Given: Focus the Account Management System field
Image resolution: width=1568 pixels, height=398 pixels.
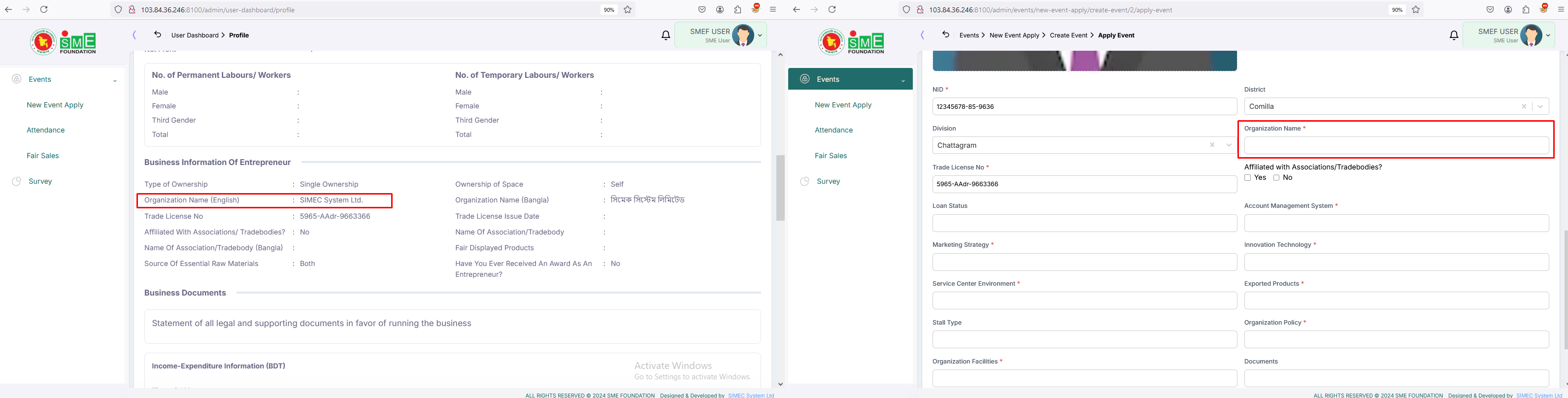Looking at the screenshot, I should pos(1397,223).
